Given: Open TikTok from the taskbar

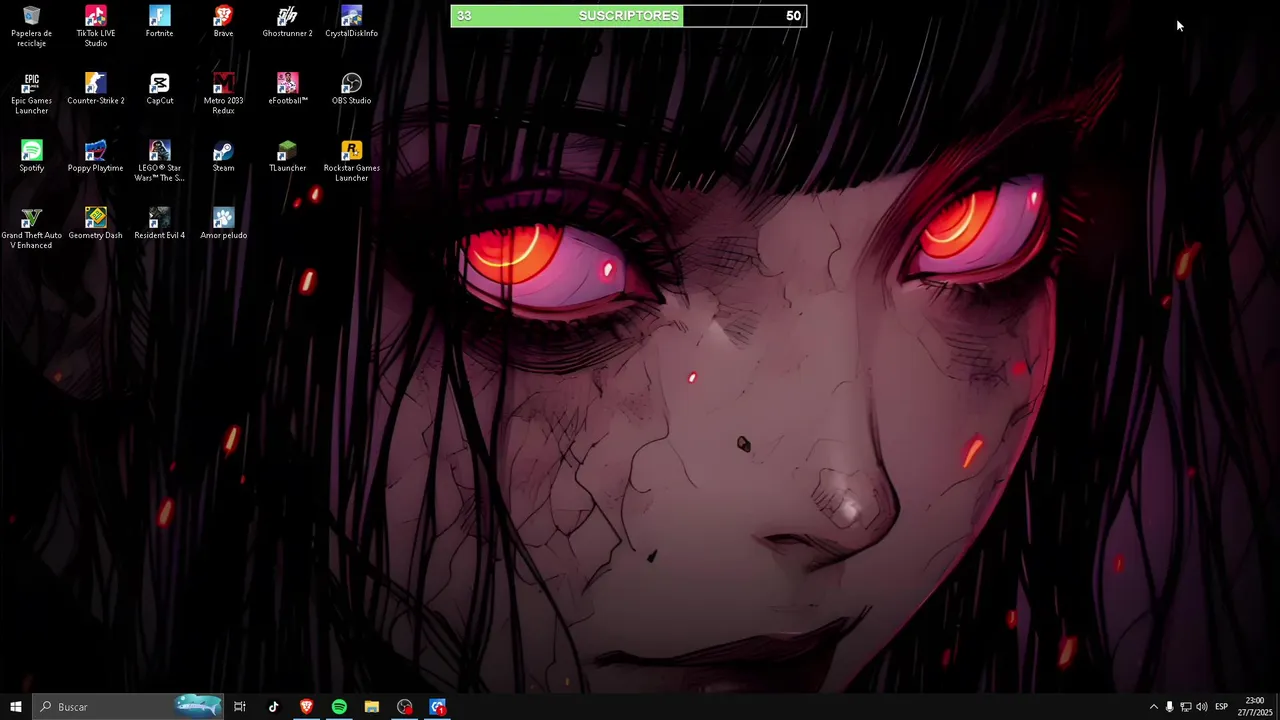Looking at the screenshot, I should pyautogui.click(x=273, y=707).
